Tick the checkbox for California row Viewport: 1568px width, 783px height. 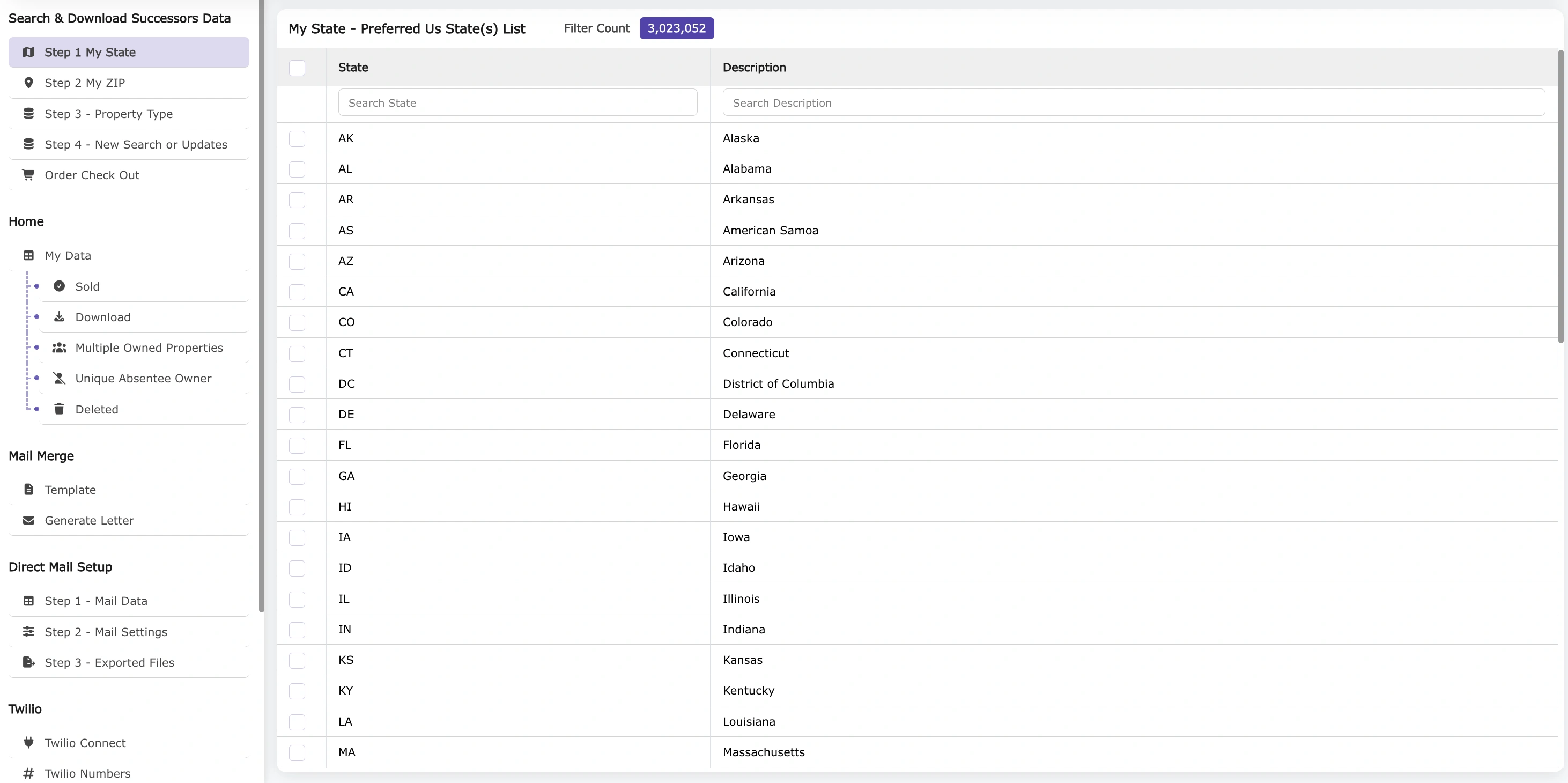[x=297, y=292]
